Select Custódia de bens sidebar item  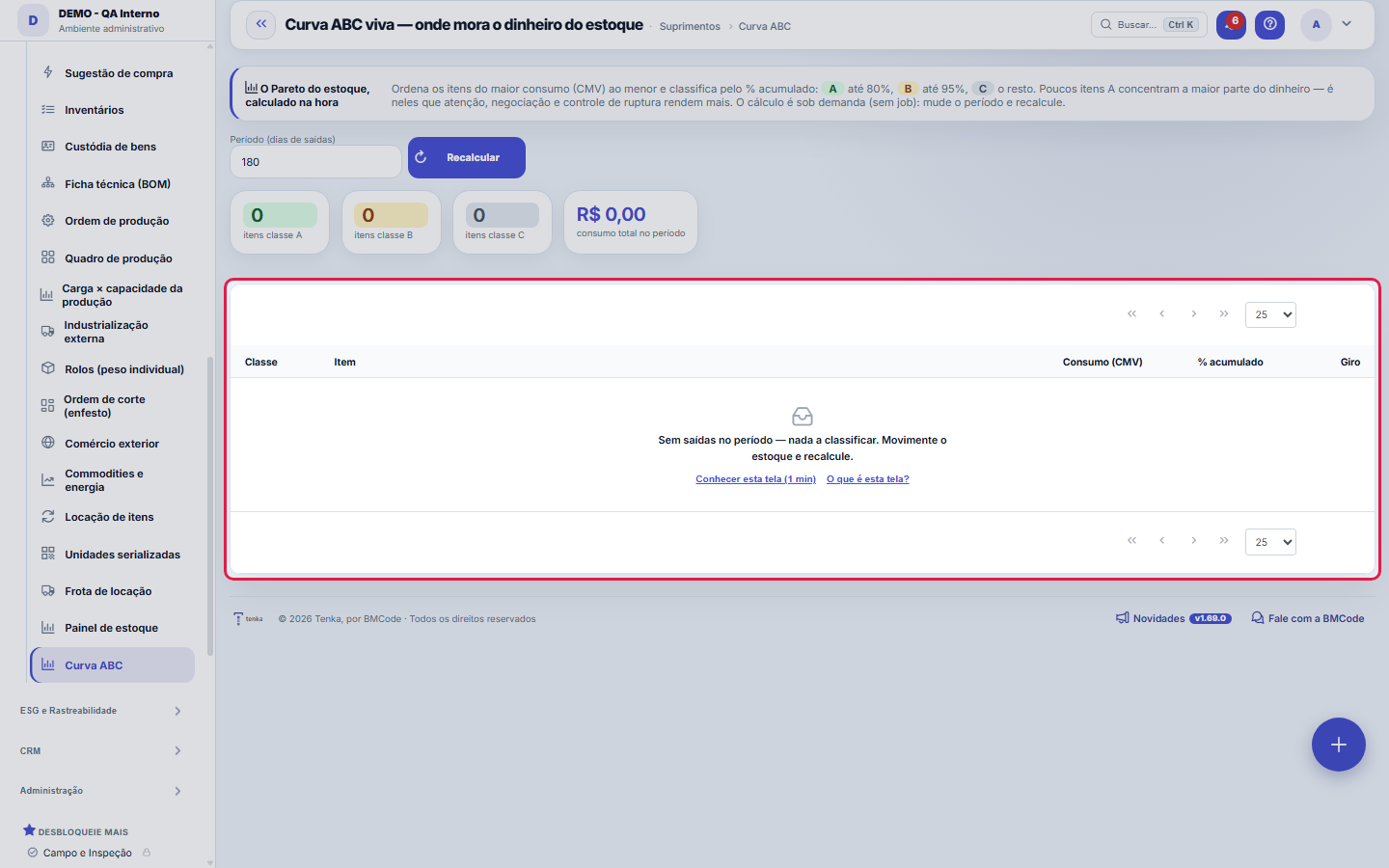click(x=112, y=147)
